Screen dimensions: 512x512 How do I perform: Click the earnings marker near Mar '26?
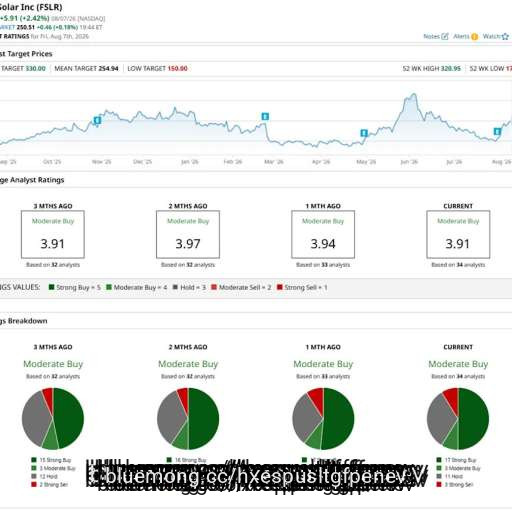(x=265, y=116)
